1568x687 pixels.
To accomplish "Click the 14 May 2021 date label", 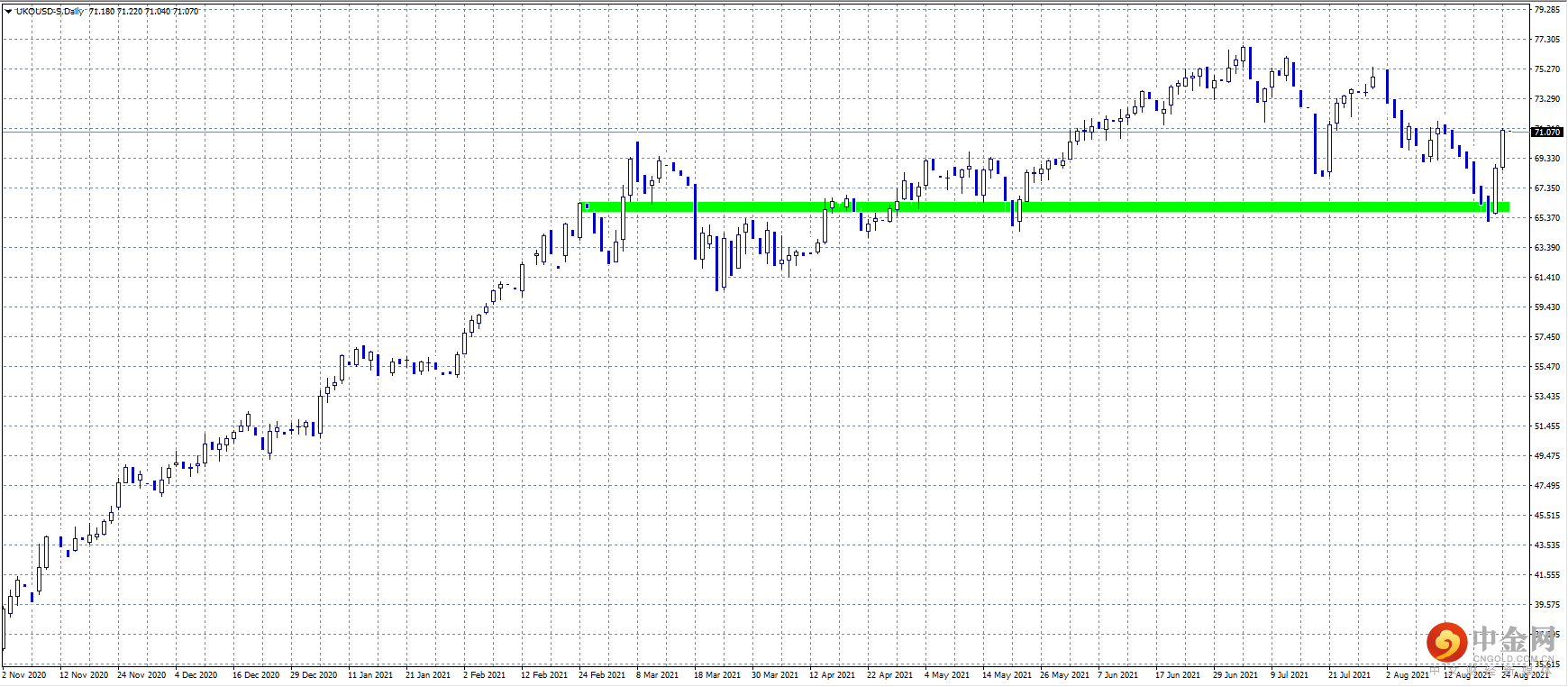I will [x=1007, y=675].
